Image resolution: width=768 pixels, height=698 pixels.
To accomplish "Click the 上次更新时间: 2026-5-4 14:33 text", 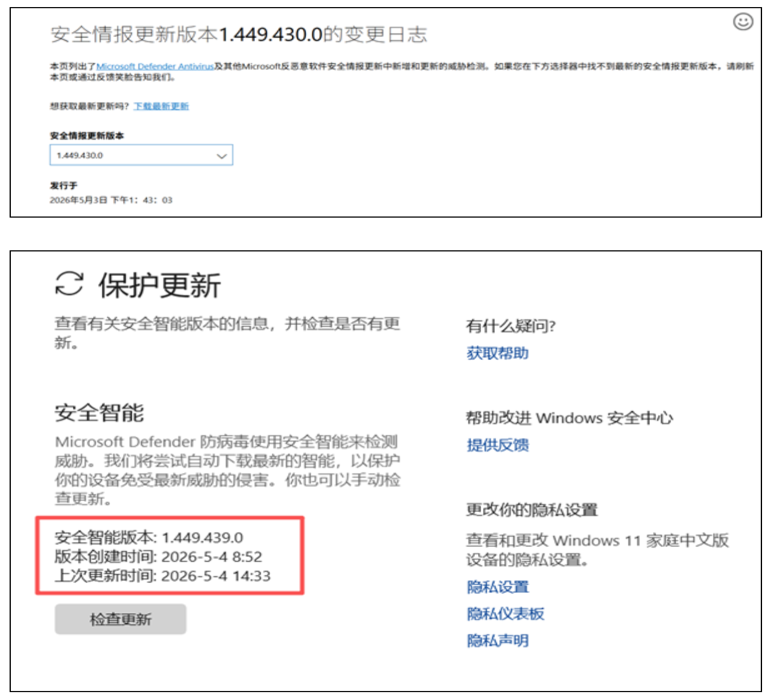I will (x=163, y=576).
